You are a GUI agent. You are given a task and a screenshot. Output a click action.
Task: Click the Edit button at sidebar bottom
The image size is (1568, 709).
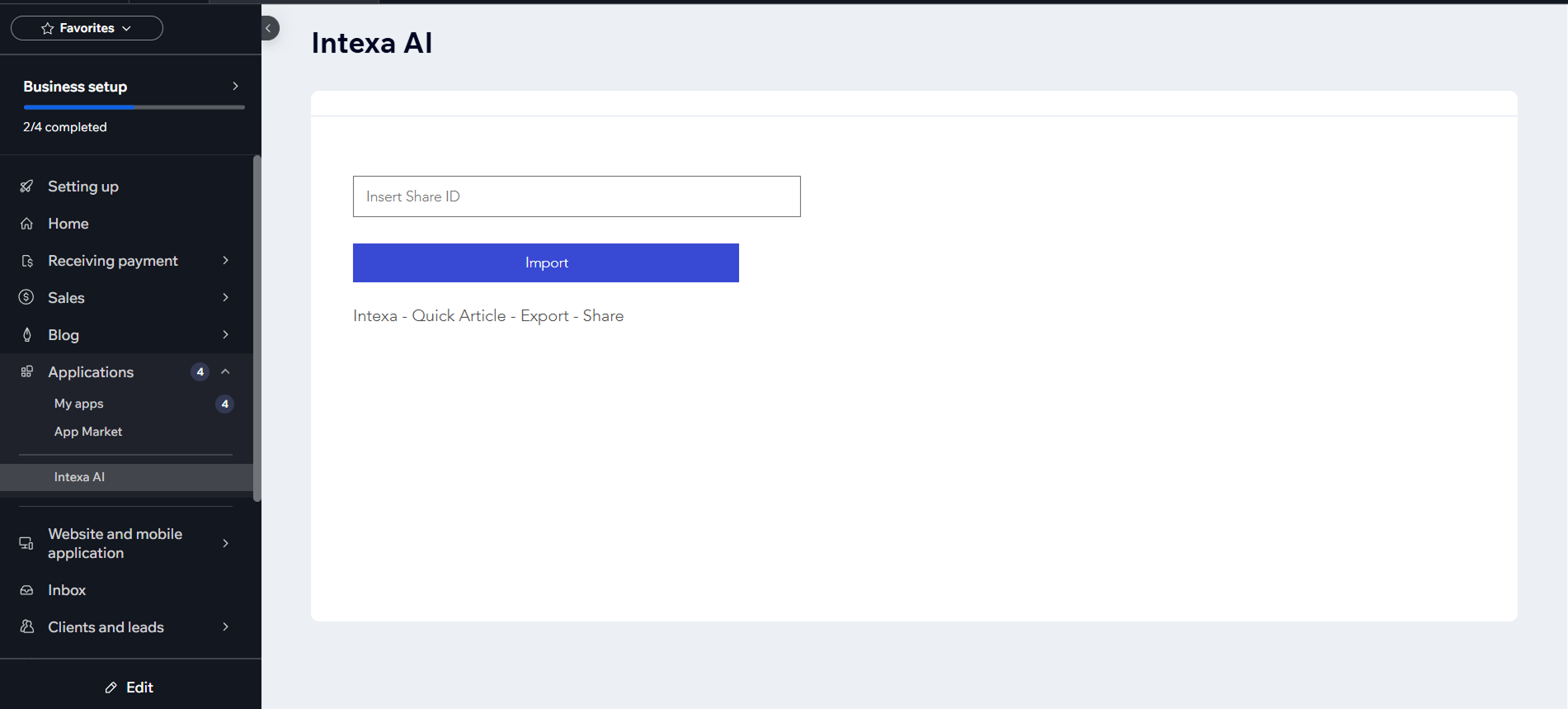point(129,688)
